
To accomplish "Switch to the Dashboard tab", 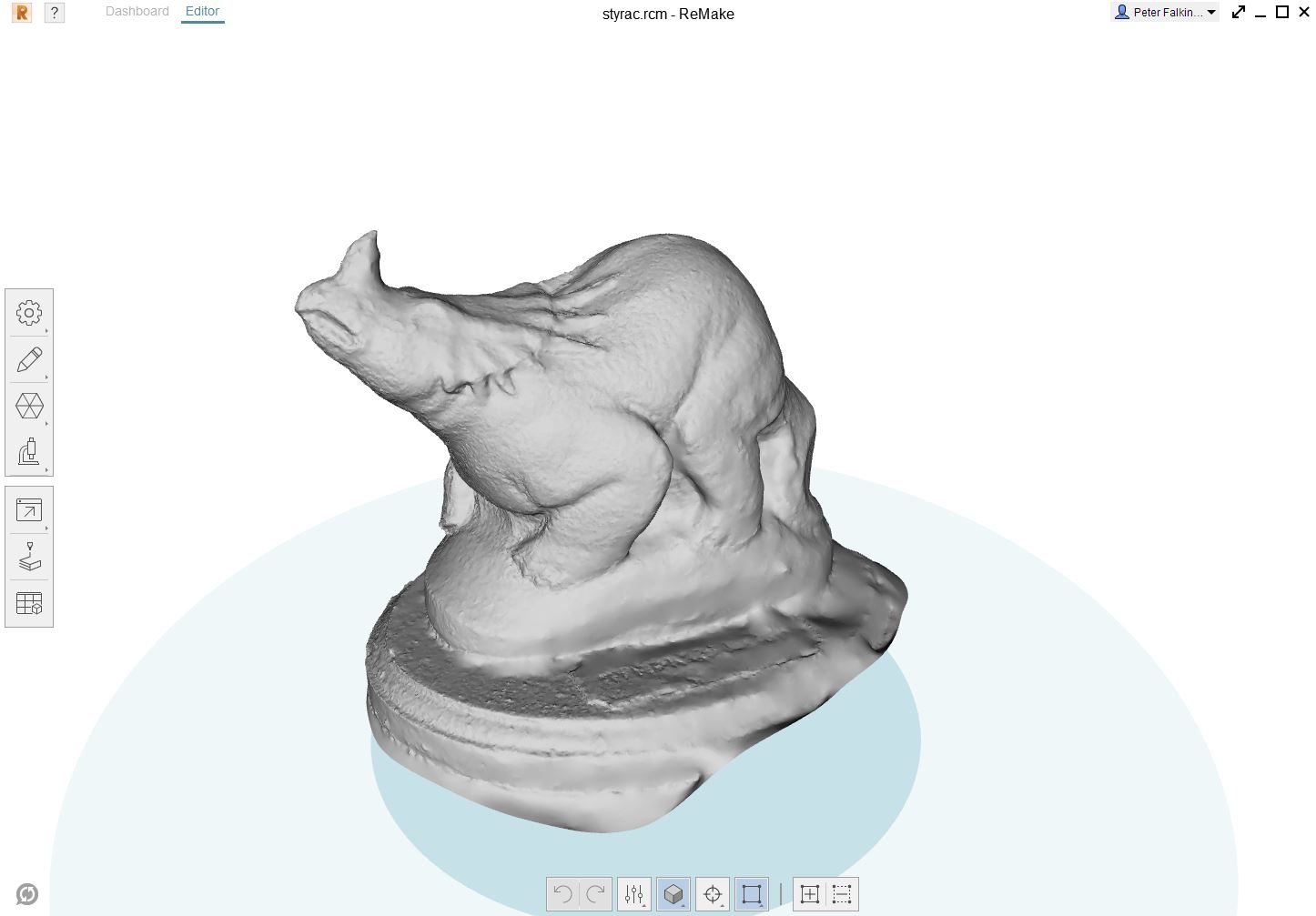I will (137, 11).
